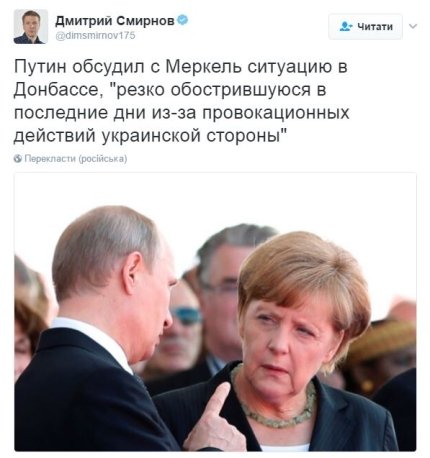Click the word Меркель in tweet text
430x458 pixels.
pyautogui.click(x=203, y=66)
